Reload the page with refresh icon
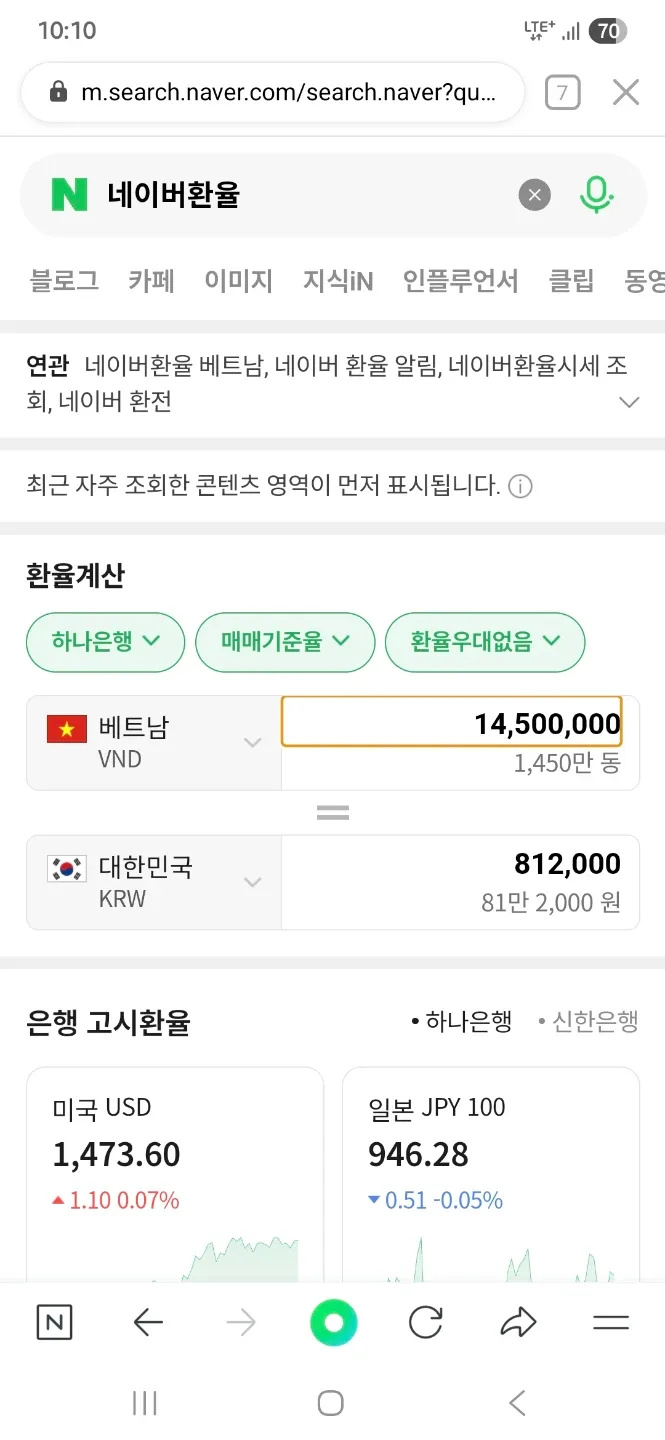This screenshot has height=1440, width=665. pyautogui.click(x=426, y=1323)
